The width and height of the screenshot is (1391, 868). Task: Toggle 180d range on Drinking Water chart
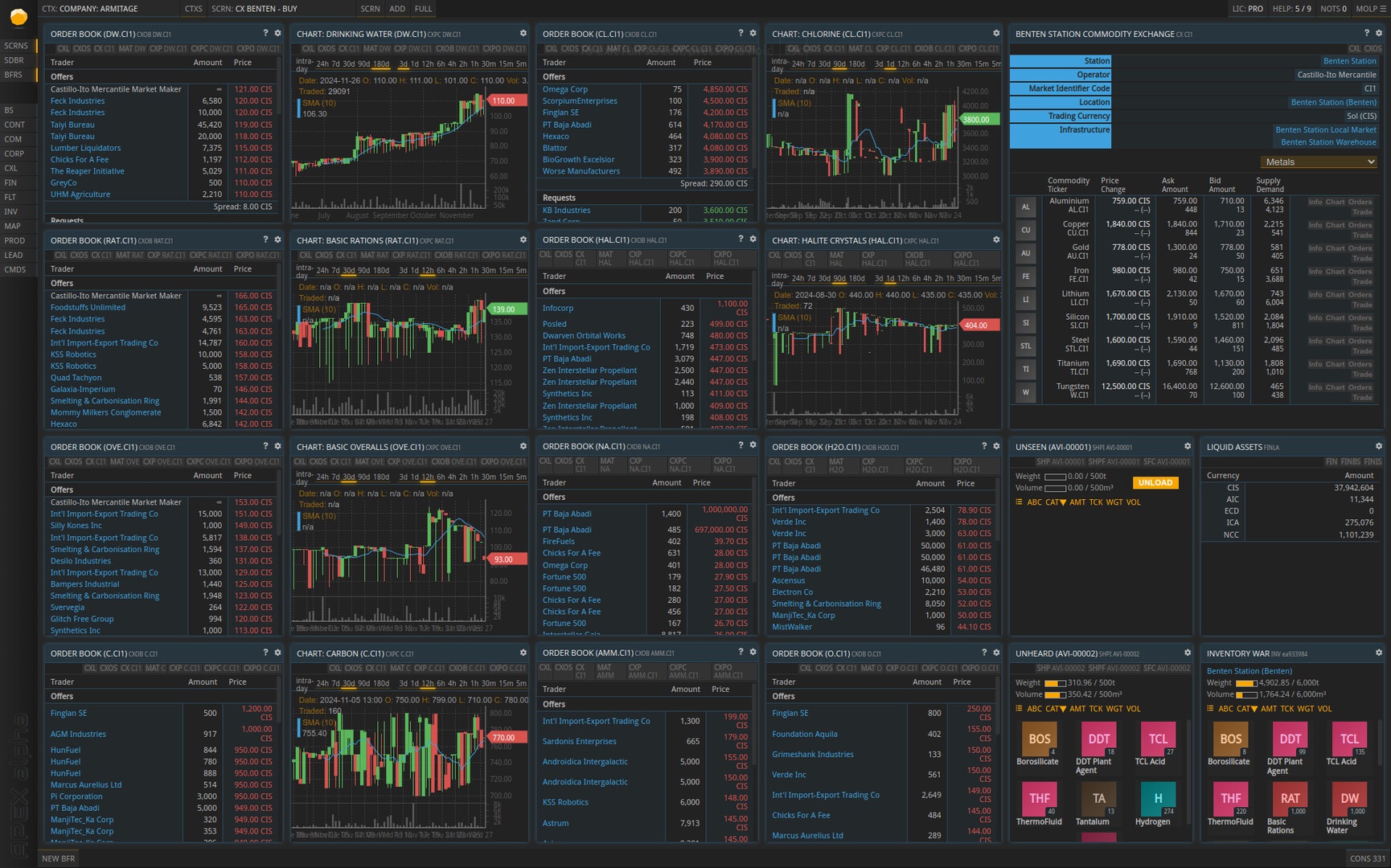coord(381,64)
